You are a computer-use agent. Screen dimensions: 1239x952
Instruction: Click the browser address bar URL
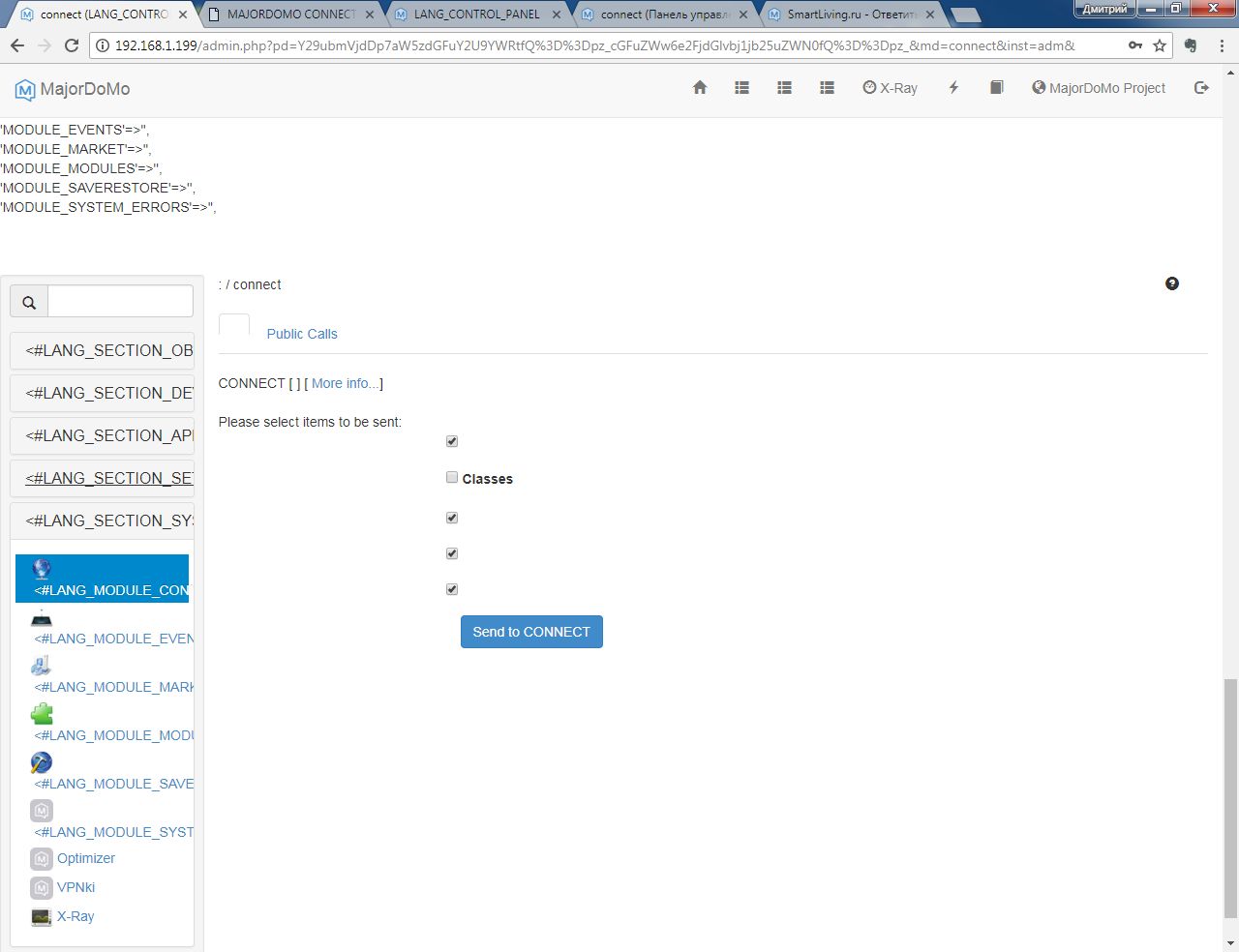click(594, 45)
